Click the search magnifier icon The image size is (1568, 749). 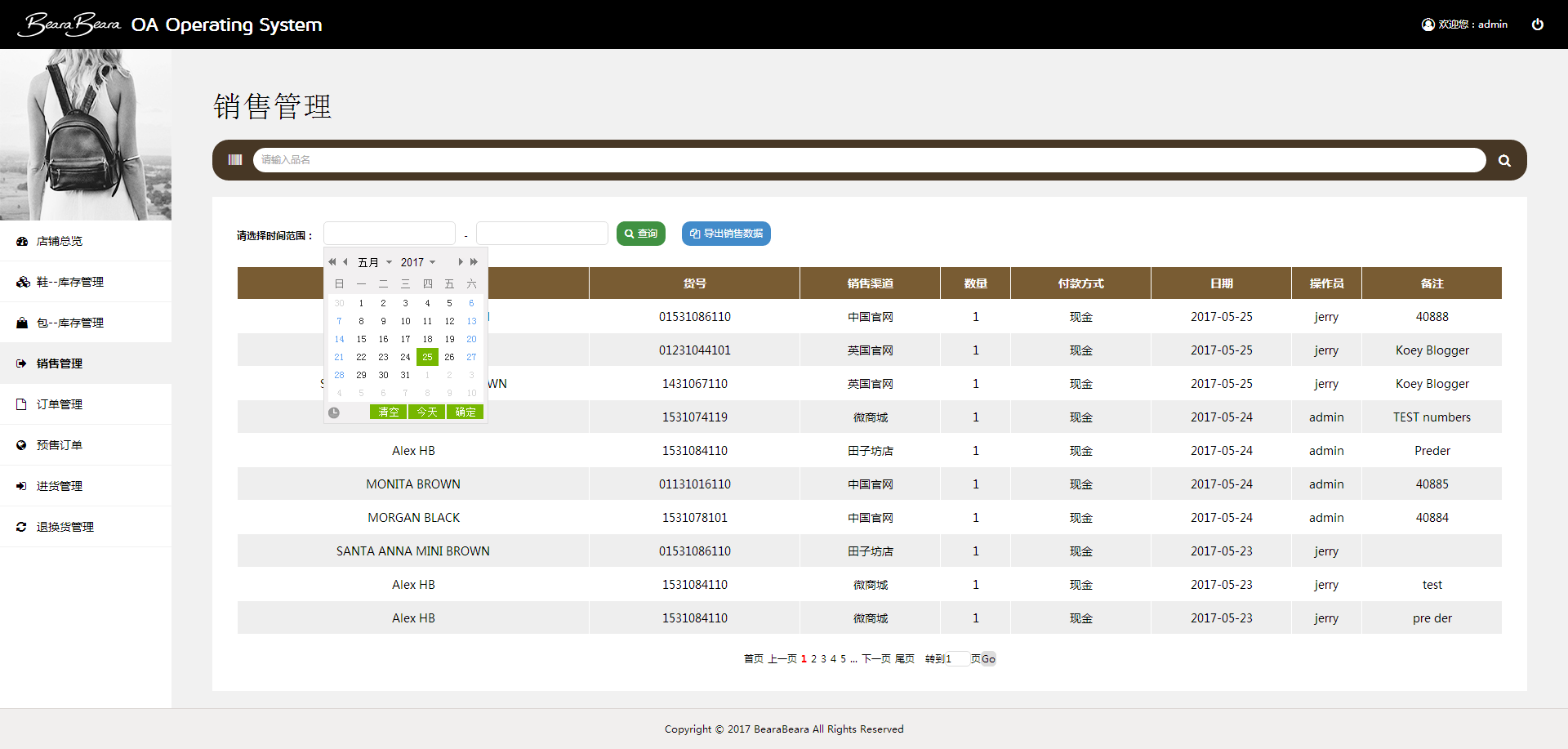tap(1504, 161)
